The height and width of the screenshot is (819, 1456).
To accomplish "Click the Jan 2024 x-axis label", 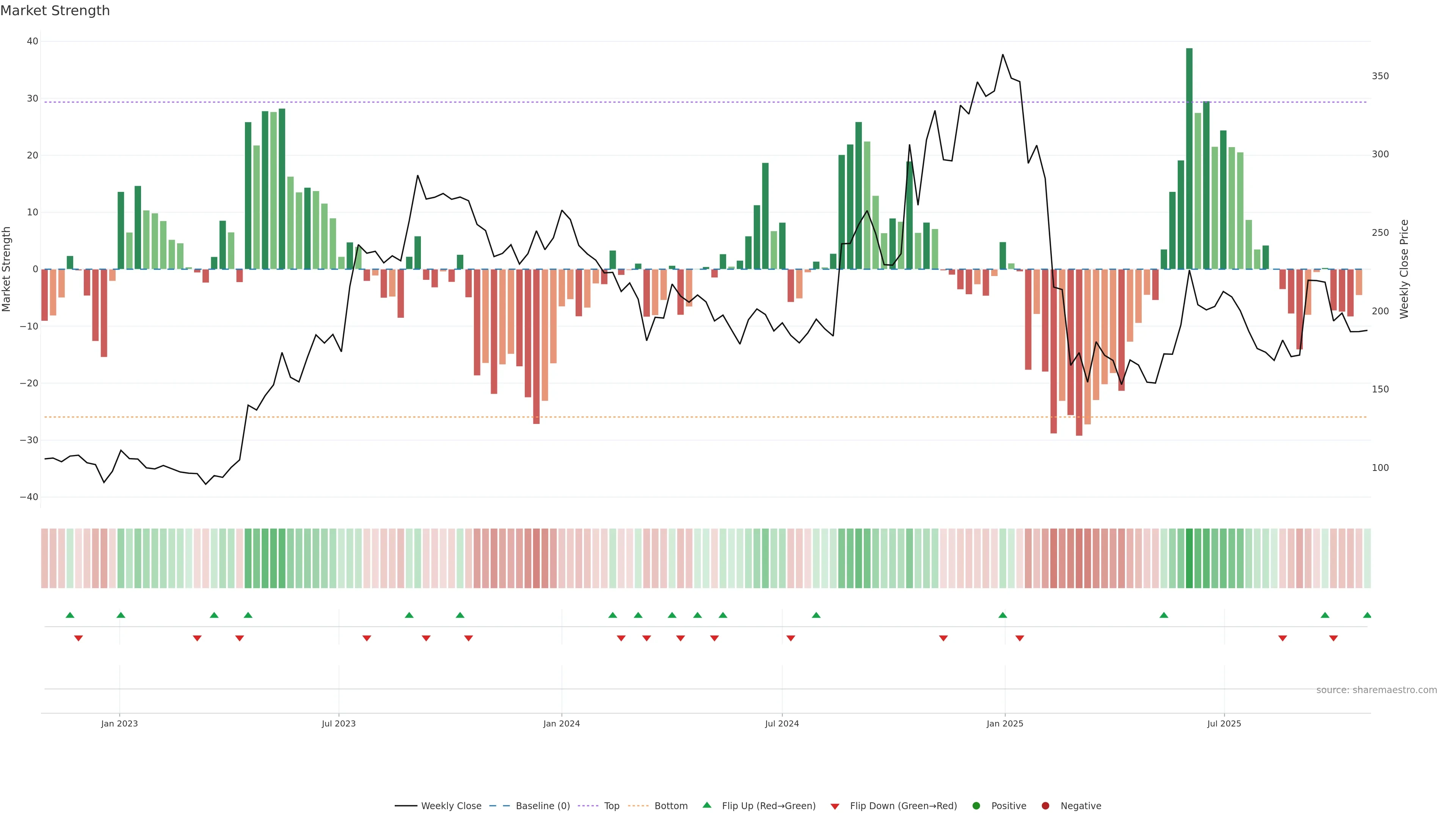I will tap(561, 723).
